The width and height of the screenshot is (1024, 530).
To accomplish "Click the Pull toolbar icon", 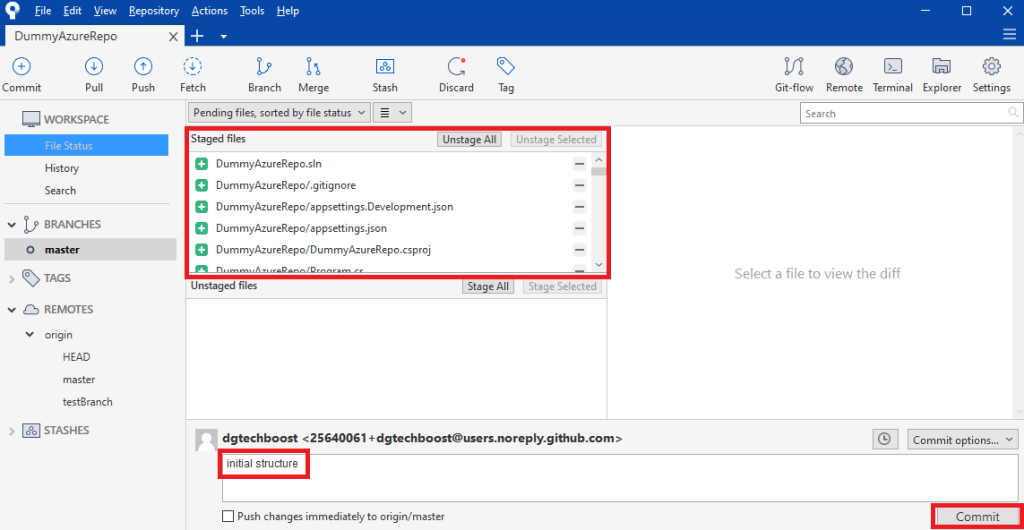I will pos(93,67).
